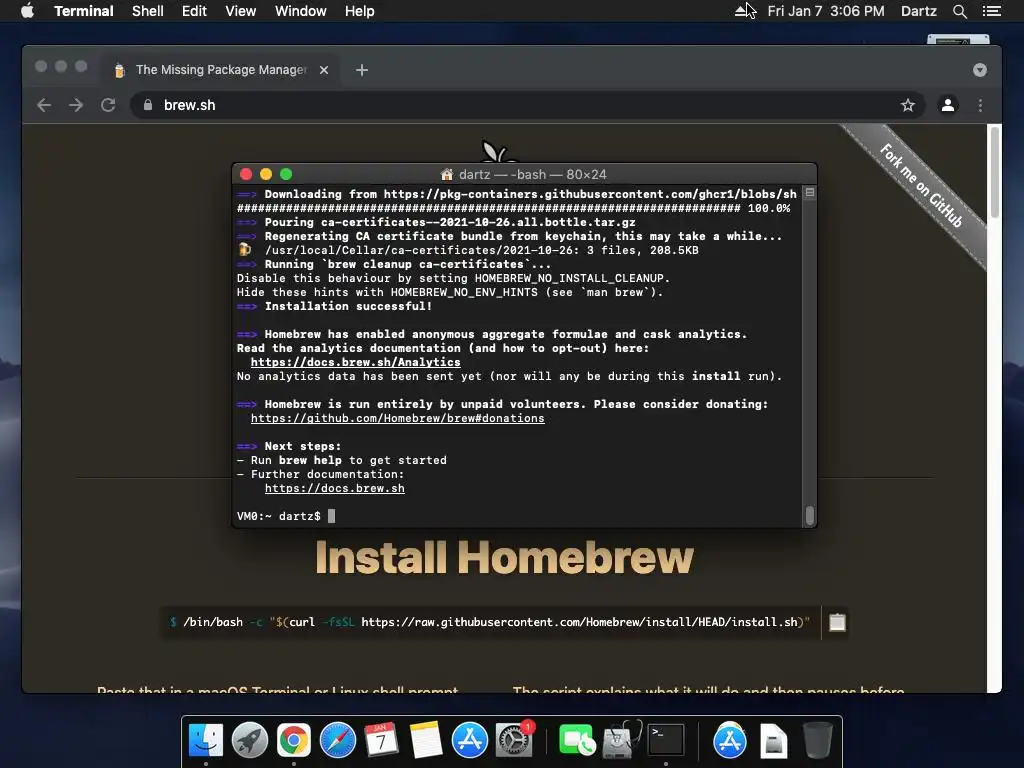Go forward in the browser
Image resolution: width=1024 pixels, height=768 pixels.
76,105
